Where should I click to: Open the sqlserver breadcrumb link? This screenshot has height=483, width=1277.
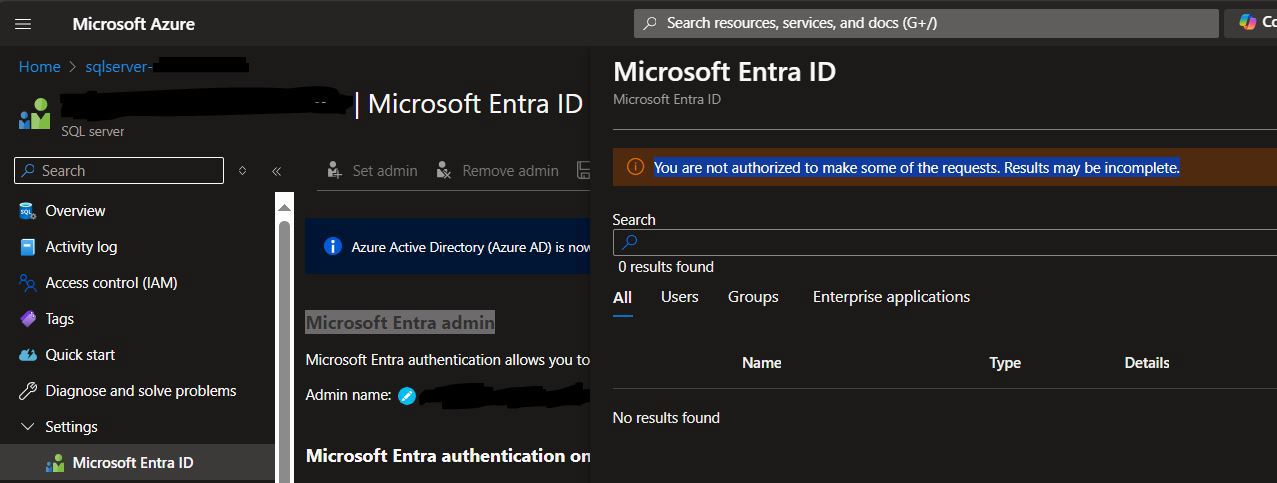pyautogui.click(x=165, y=66)
